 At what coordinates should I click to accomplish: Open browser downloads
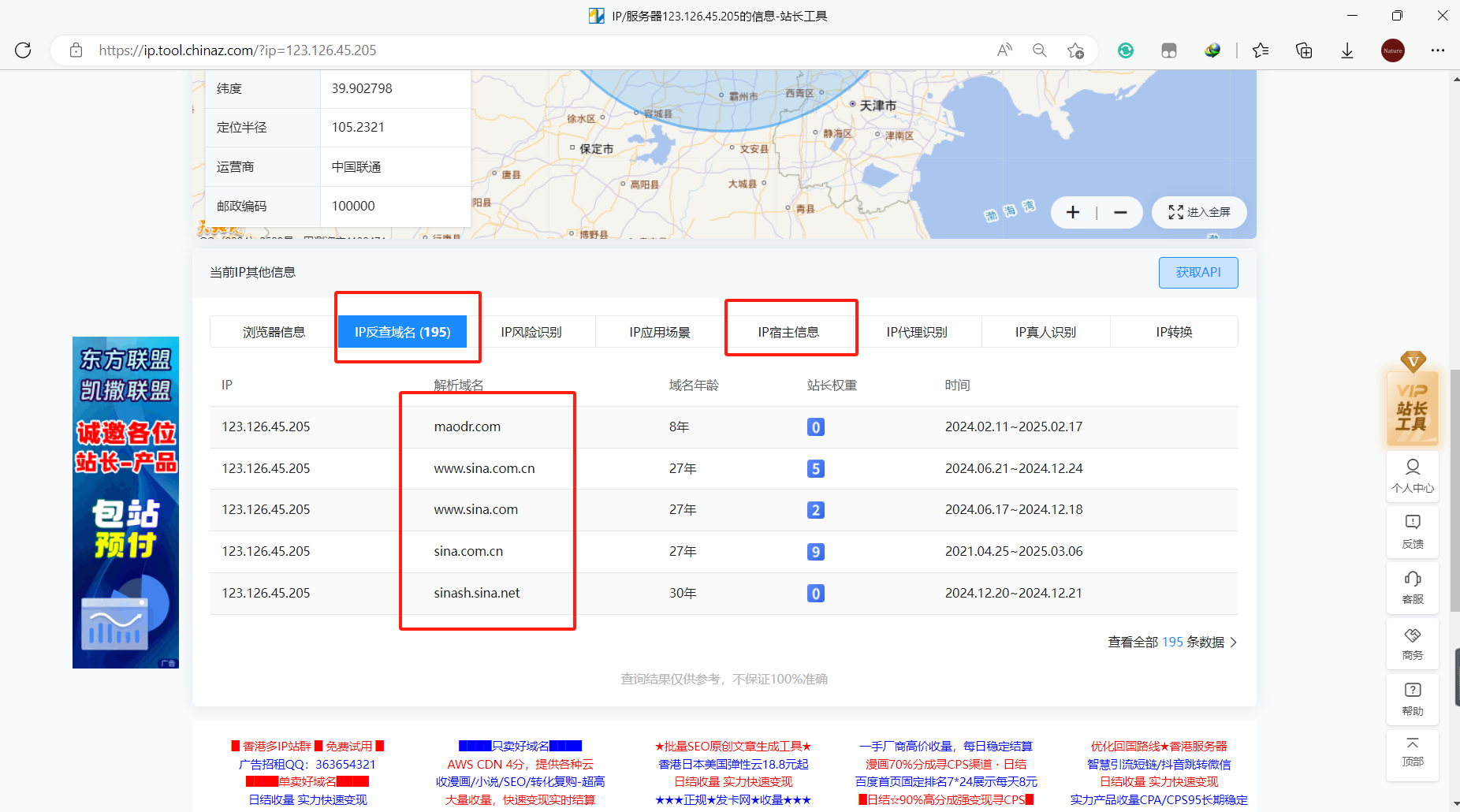1347,50
